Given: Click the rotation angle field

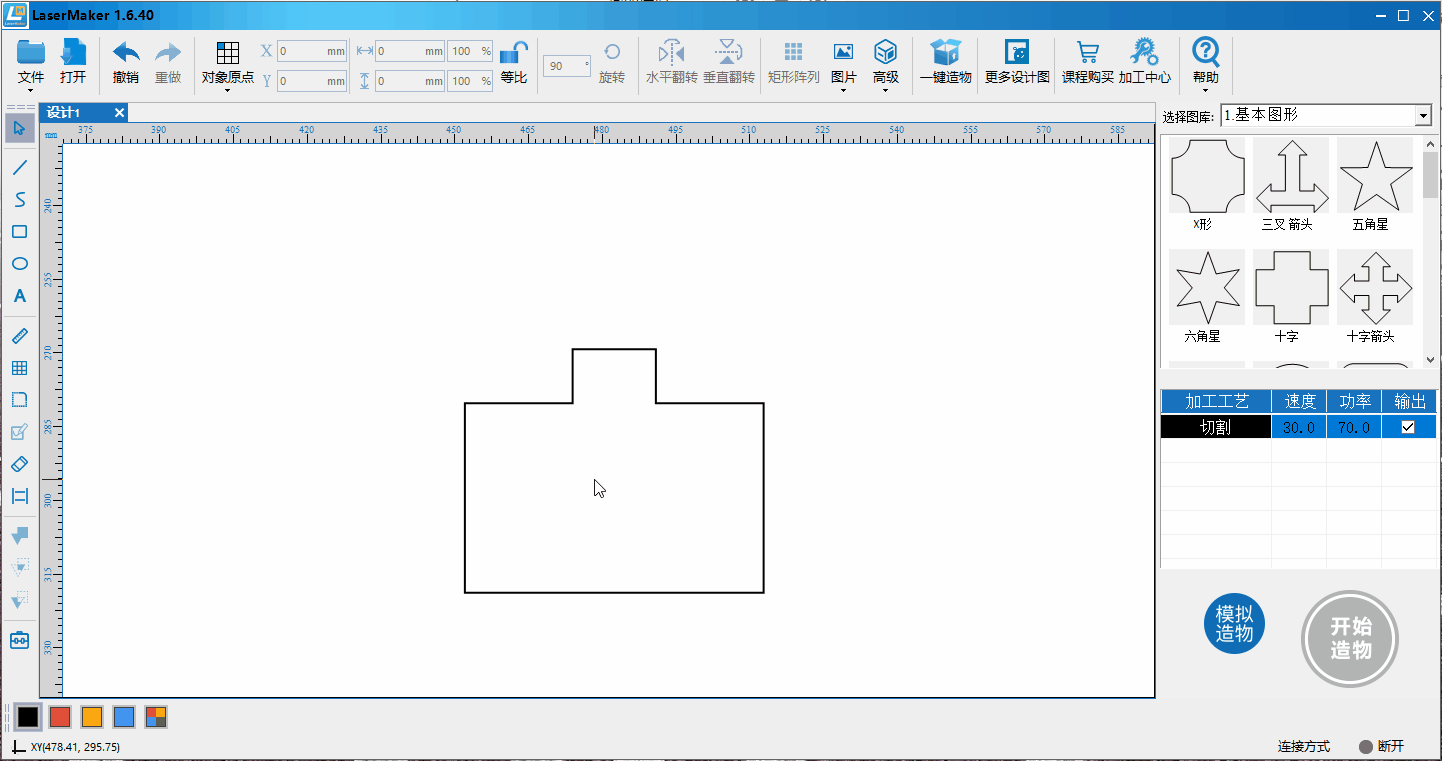Looking at the screenshot, I should pyautogui.click(x=567, y=66).
